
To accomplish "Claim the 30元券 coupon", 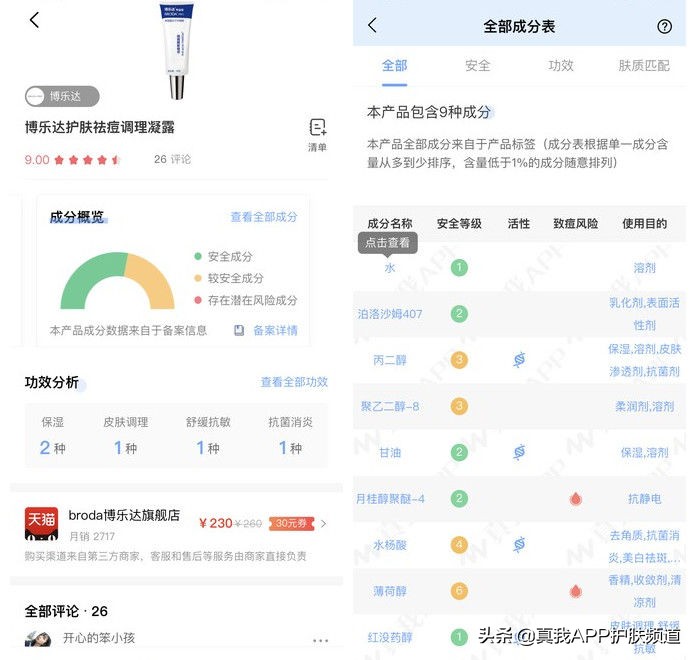I will (x=291, y=524).
